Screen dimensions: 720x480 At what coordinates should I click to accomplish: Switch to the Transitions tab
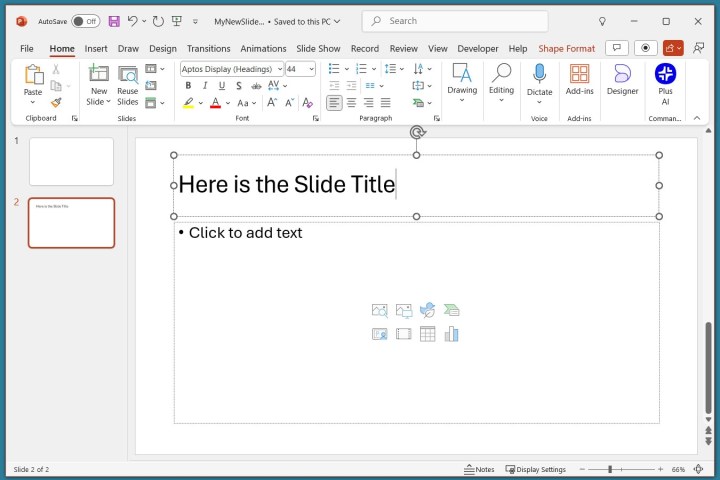[x=208, y=48]
